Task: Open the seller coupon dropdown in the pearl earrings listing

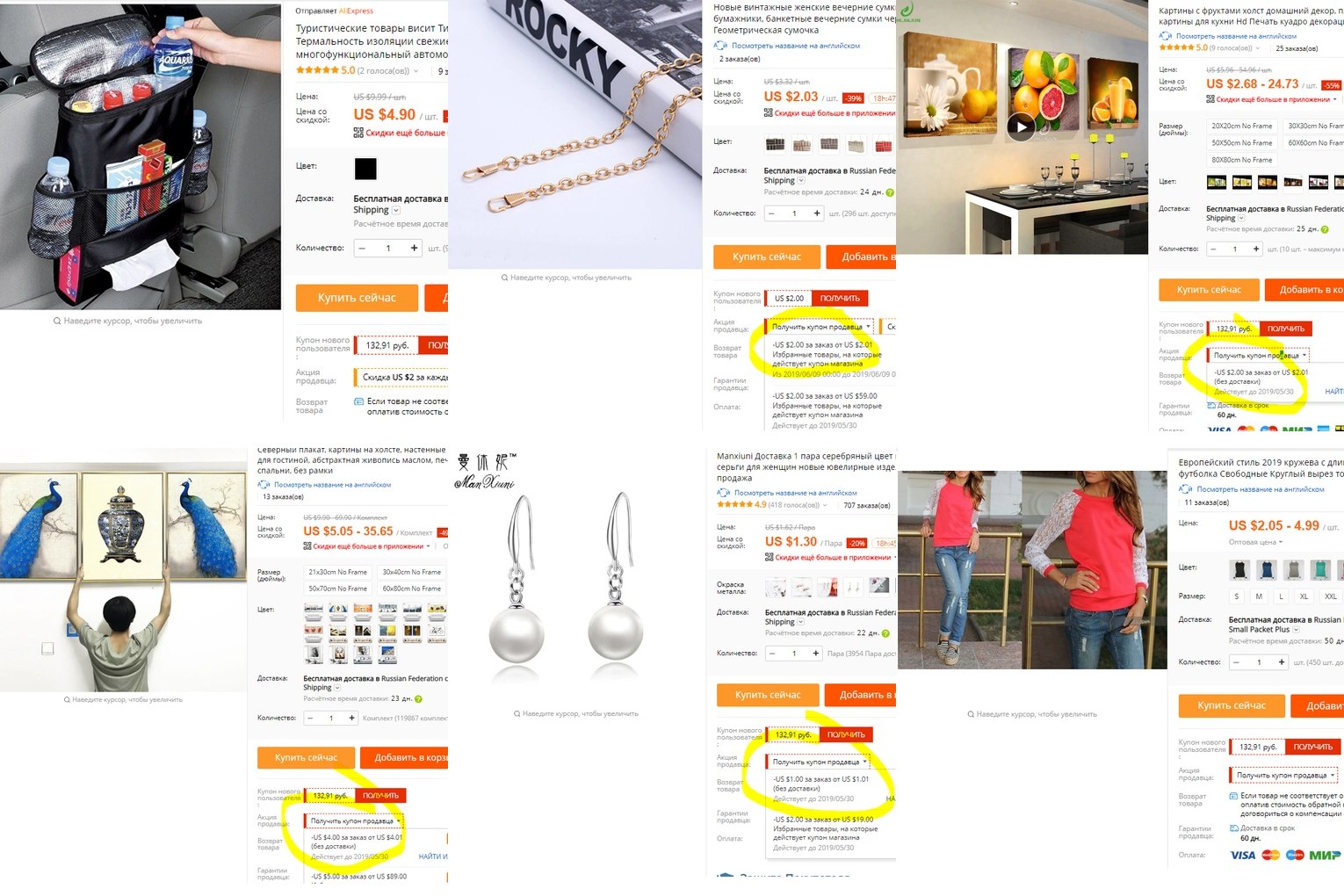Action: [x=819, y=762]
